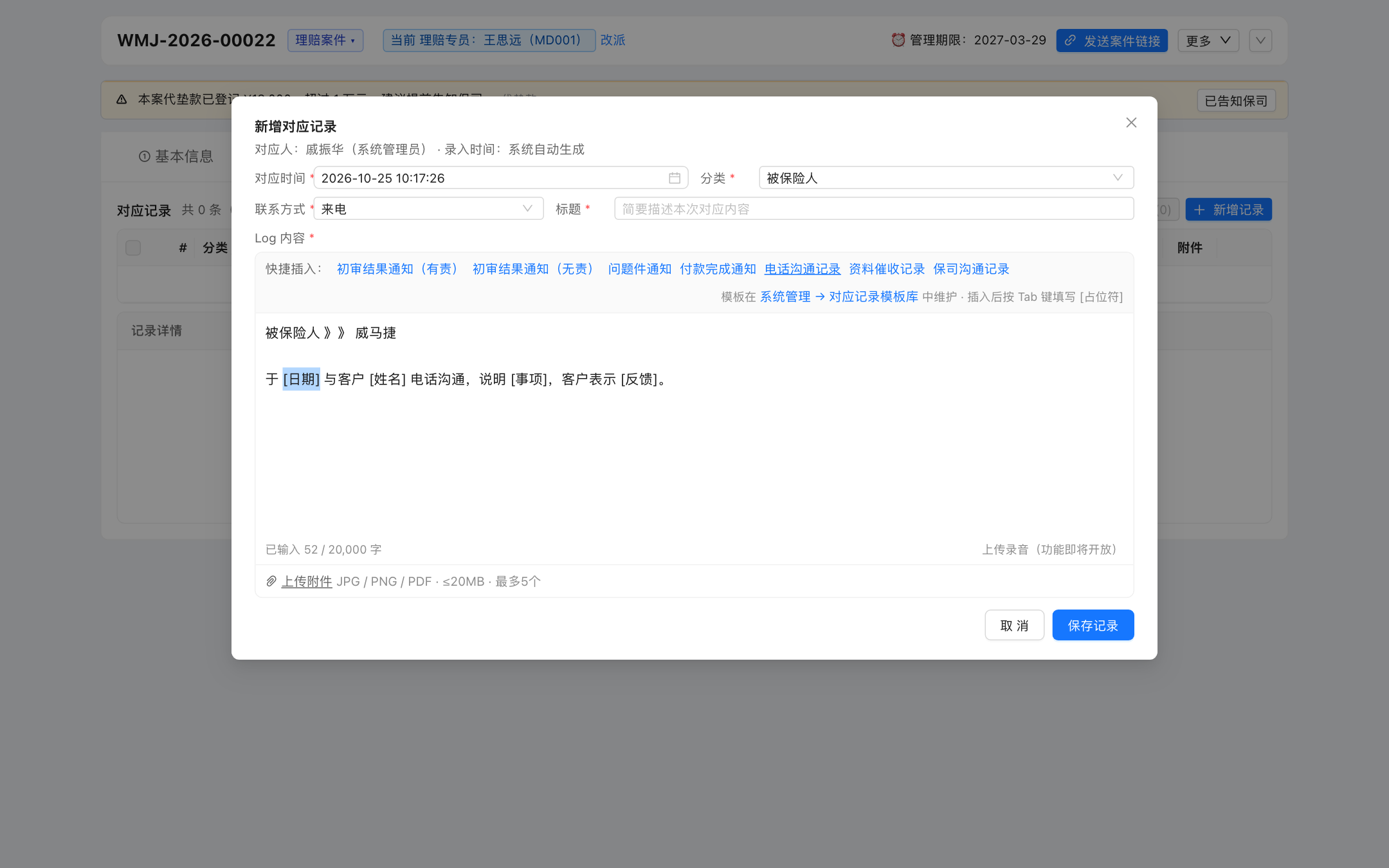Click the 已输入 52 / 20,000 字 counter
Screen dimensions: 1389x868
coord(323,549)
